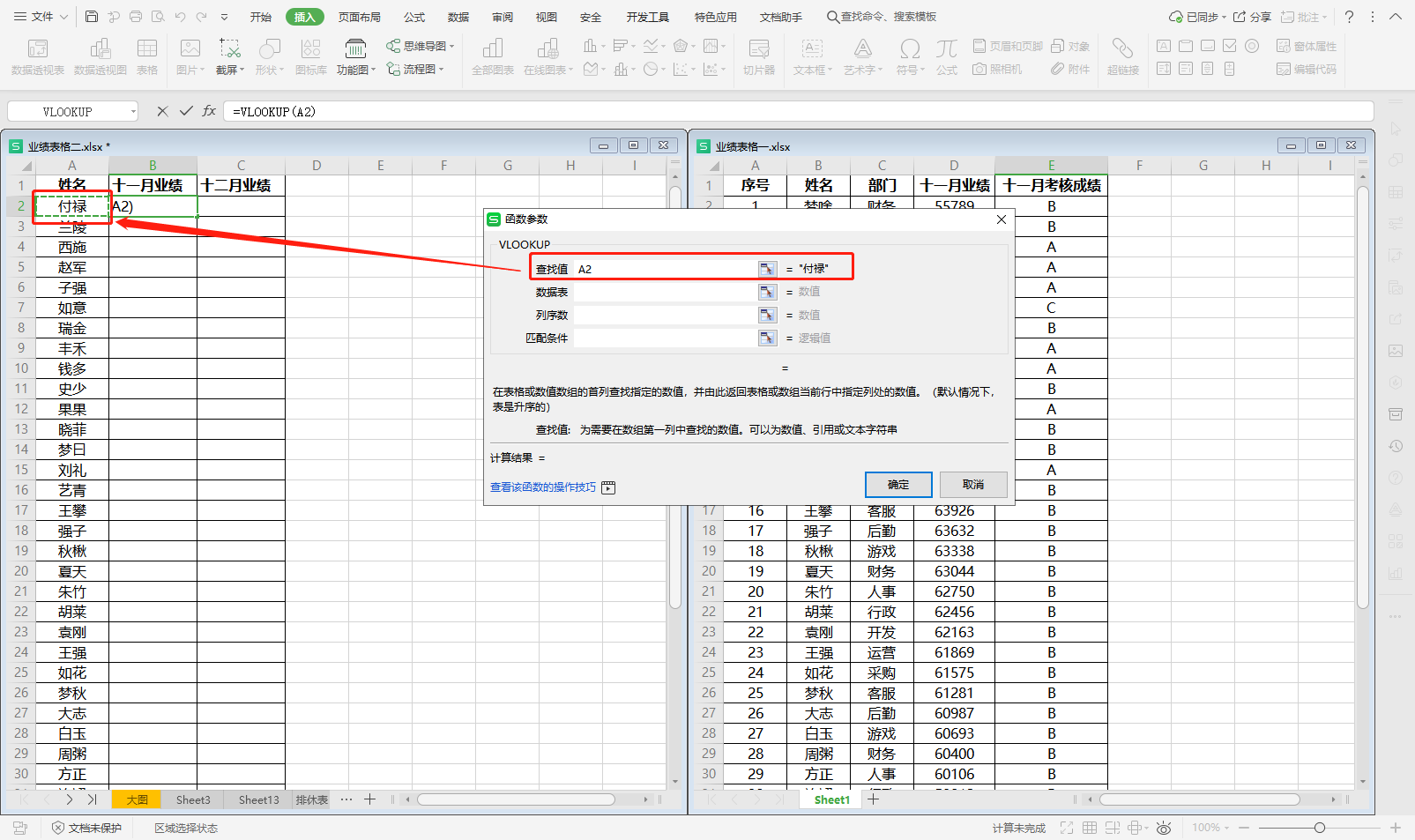Image resolution: width=1415 pixels, height=840 pixels.
Task: Switch to the 数据 ribbon tab
Action: click(x=458, y=16)
